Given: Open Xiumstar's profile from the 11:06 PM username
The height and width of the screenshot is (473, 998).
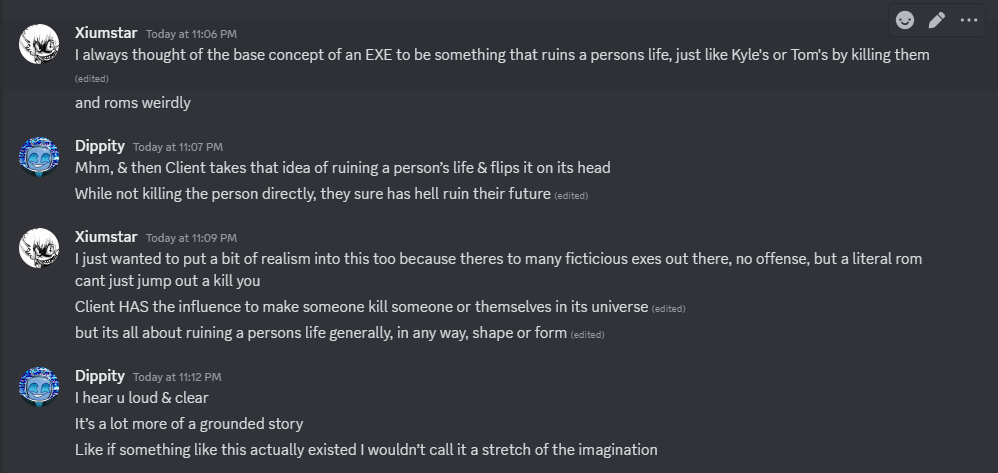Looking at the screenshot, I should pos(106,32).
